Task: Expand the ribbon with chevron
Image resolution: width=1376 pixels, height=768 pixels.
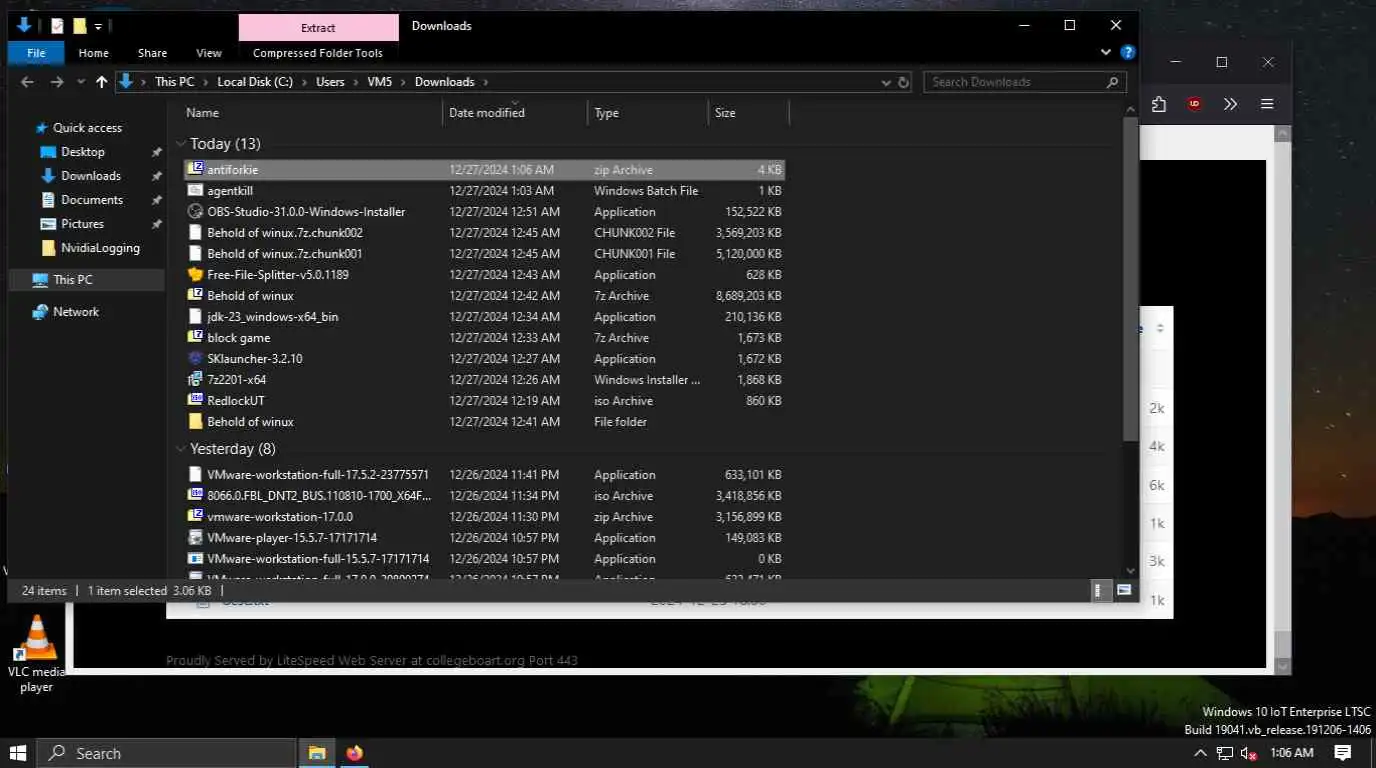Action: pyautogui.click(x=1106, y=52)
